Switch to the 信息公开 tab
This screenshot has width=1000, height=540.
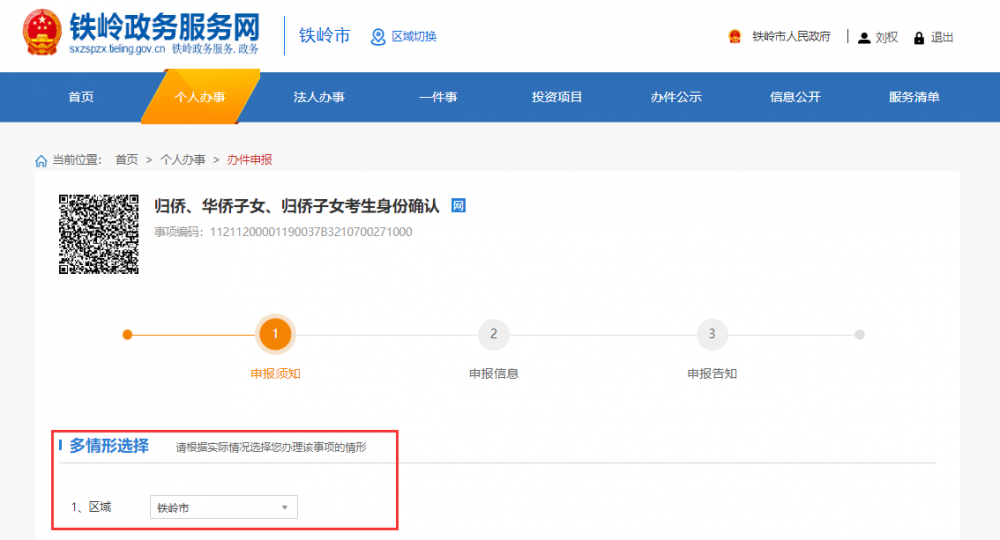pyautogui.click(x=795, y=97)
